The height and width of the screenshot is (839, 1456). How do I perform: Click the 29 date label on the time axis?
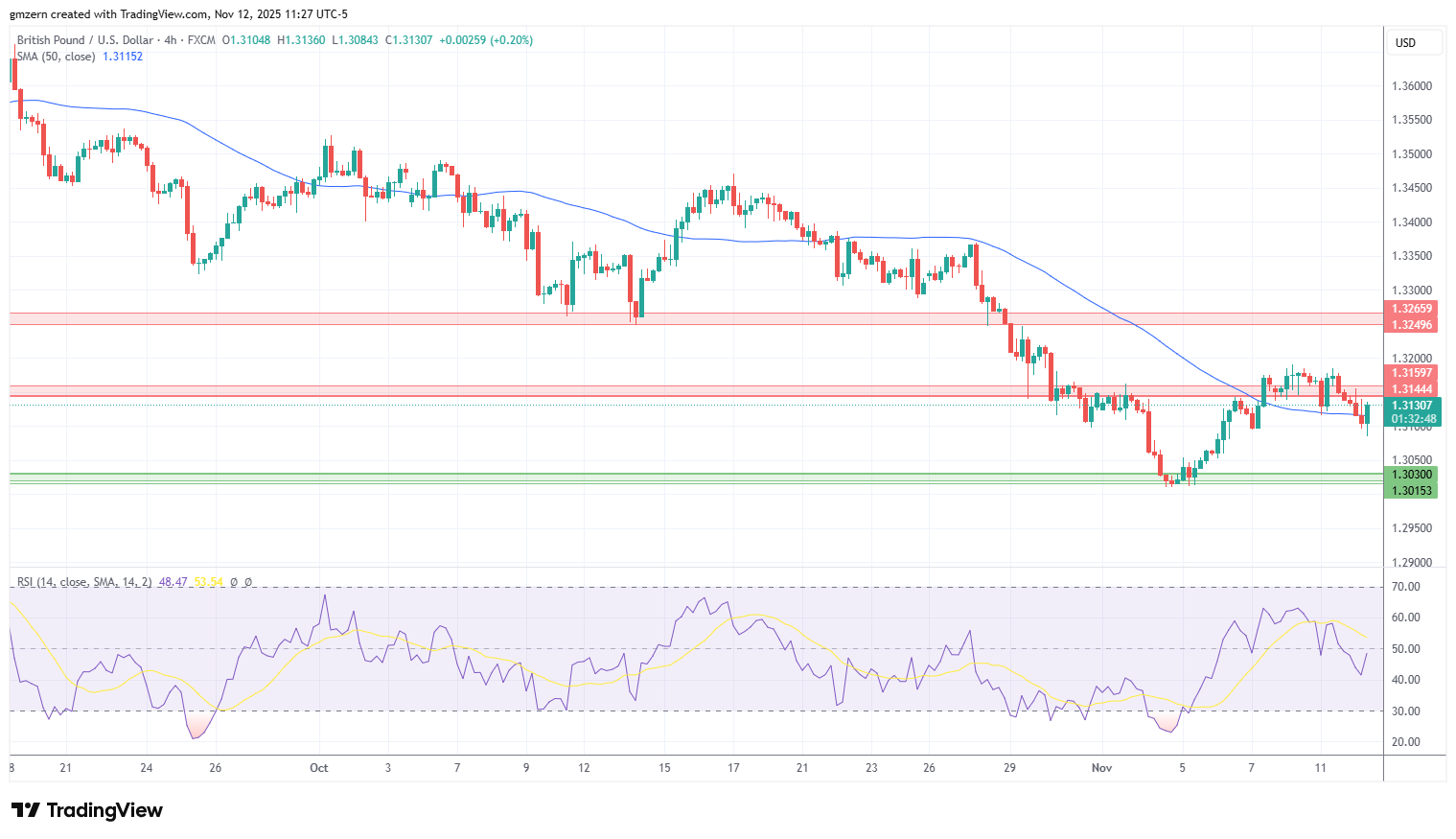click(x=1009, y=768)
